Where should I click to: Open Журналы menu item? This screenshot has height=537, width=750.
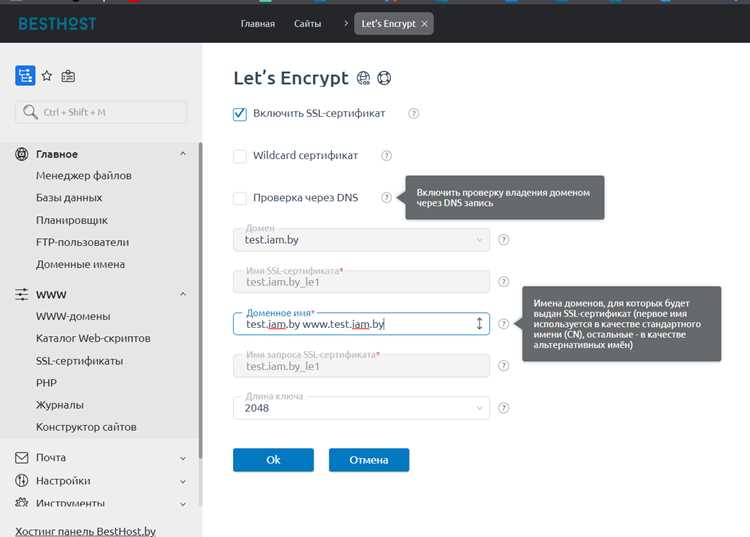(x=60, y=405)
